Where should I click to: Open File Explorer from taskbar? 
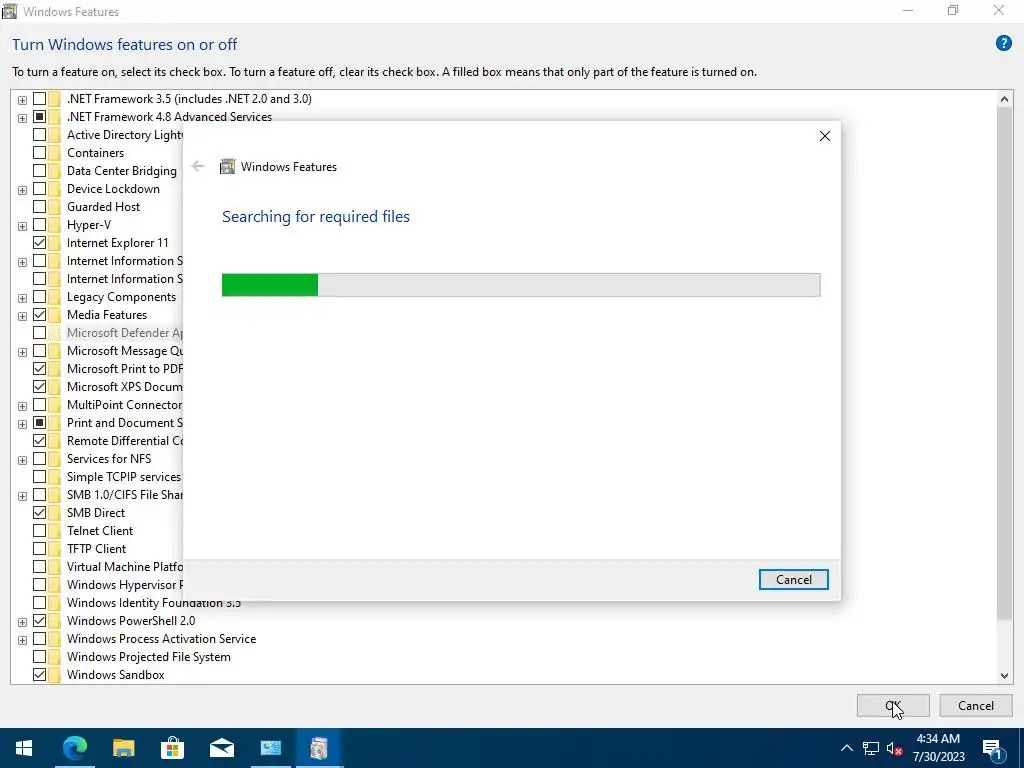pos(123,748)
